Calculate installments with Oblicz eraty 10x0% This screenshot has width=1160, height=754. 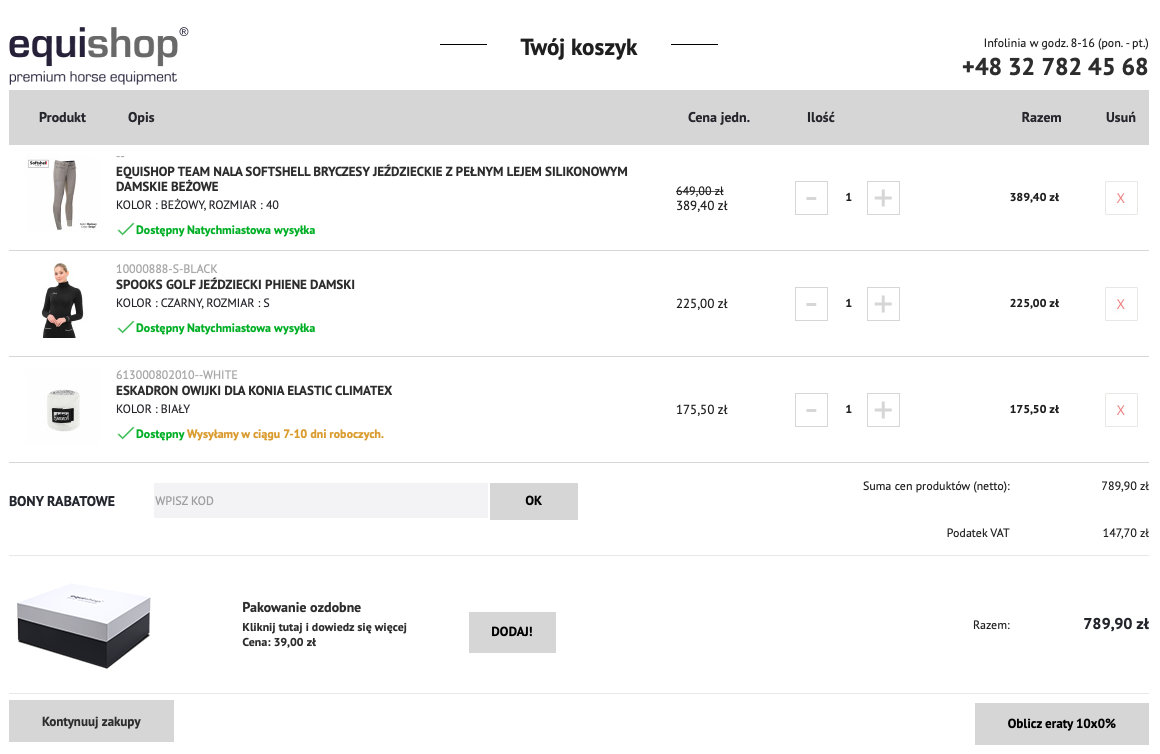(x=1061, y=723)
